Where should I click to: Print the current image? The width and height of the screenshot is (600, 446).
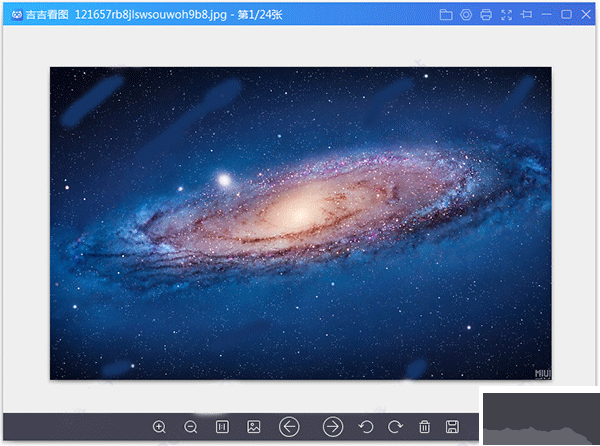(486, 15)
